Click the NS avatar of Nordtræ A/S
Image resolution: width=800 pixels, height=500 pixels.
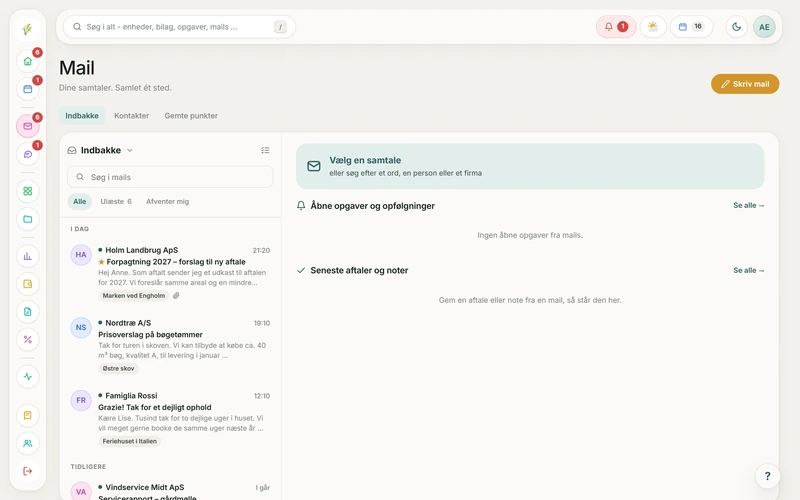(81, 328)
